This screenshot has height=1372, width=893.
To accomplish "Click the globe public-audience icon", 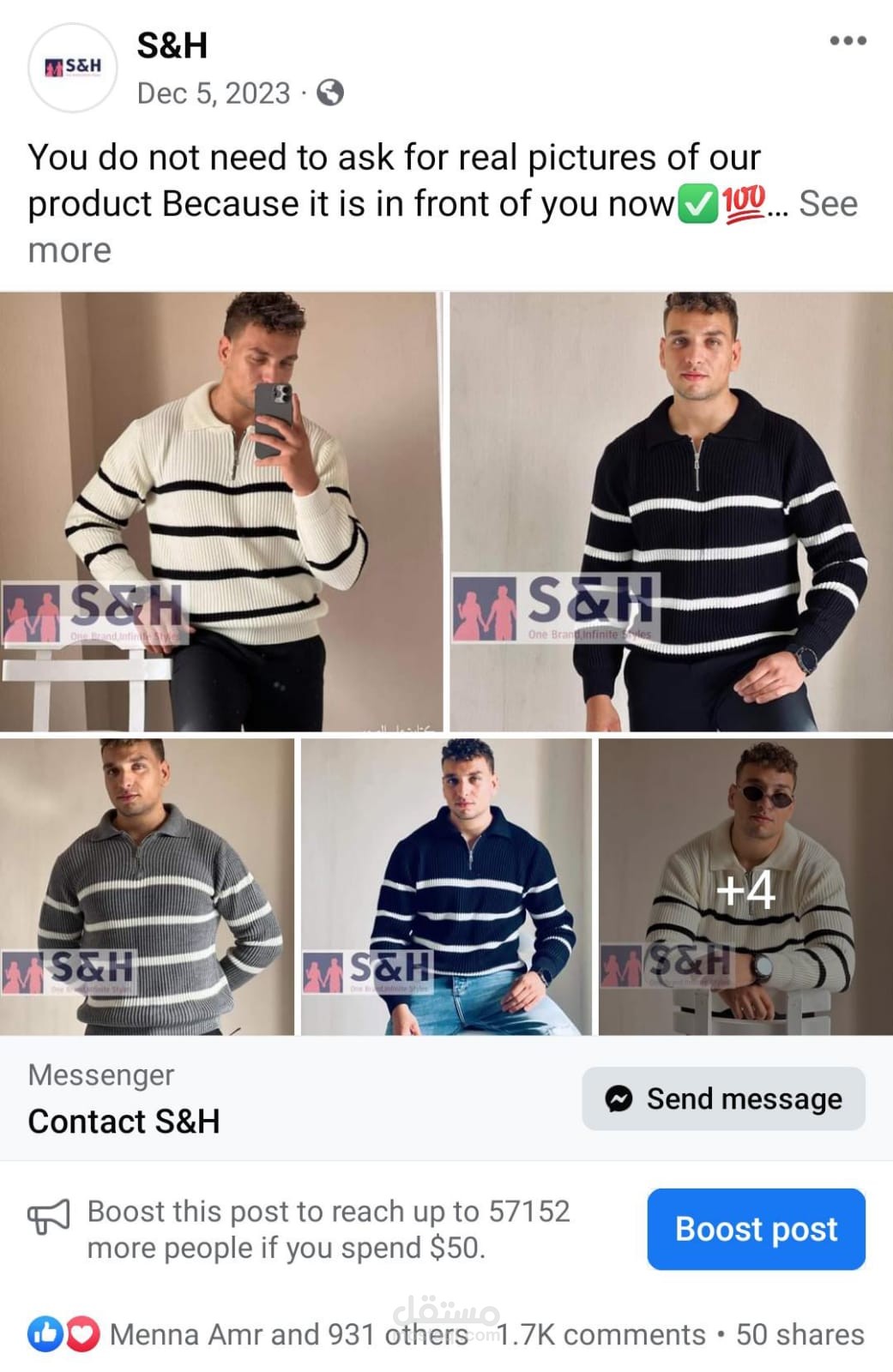I will point(330,93).
